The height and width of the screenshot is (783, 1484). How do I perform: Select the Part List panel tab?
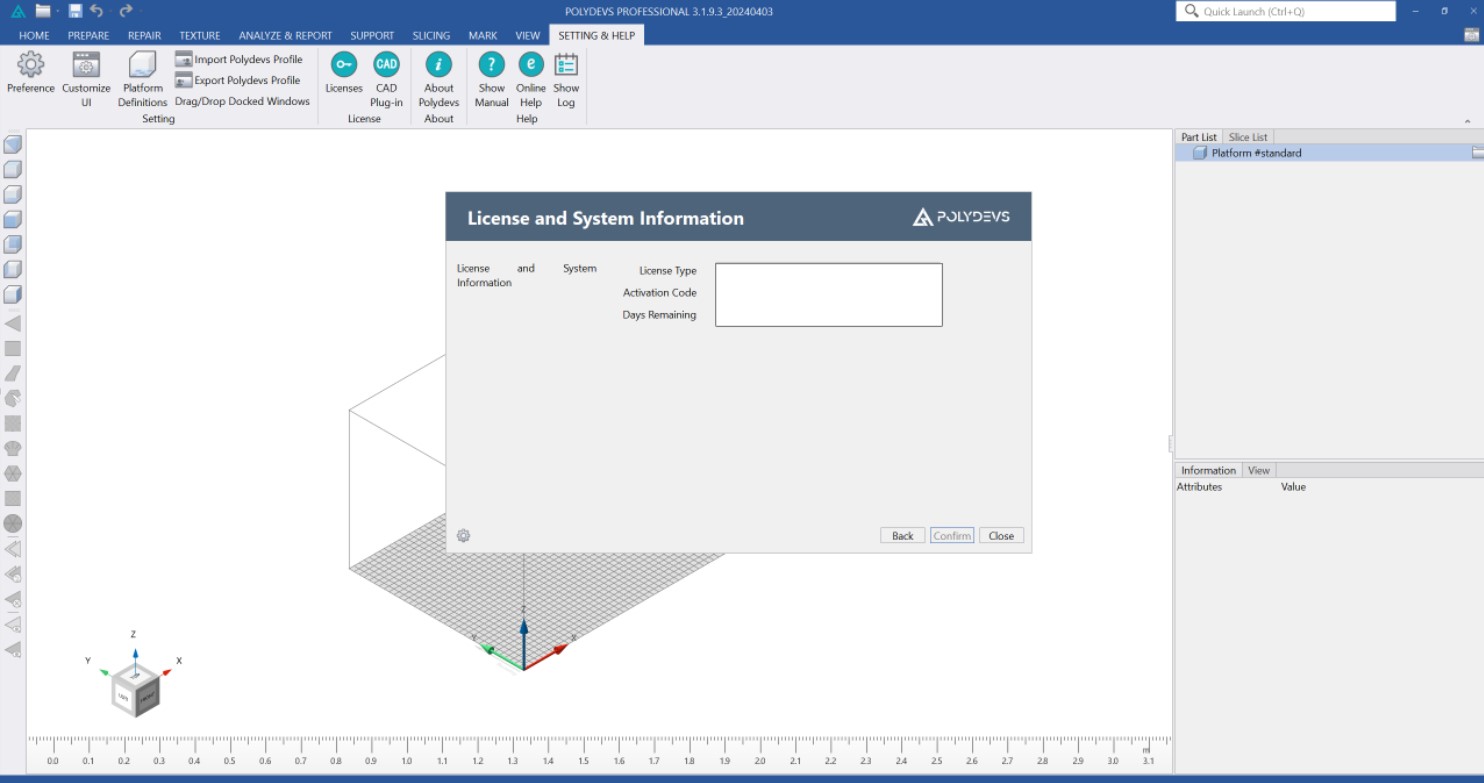[x=1199, y=137]
